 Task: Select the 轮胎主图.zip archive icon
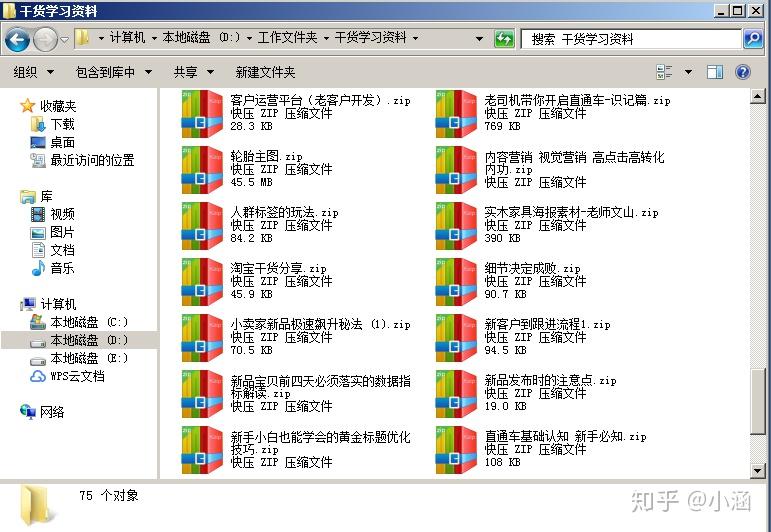pos(202,169)
